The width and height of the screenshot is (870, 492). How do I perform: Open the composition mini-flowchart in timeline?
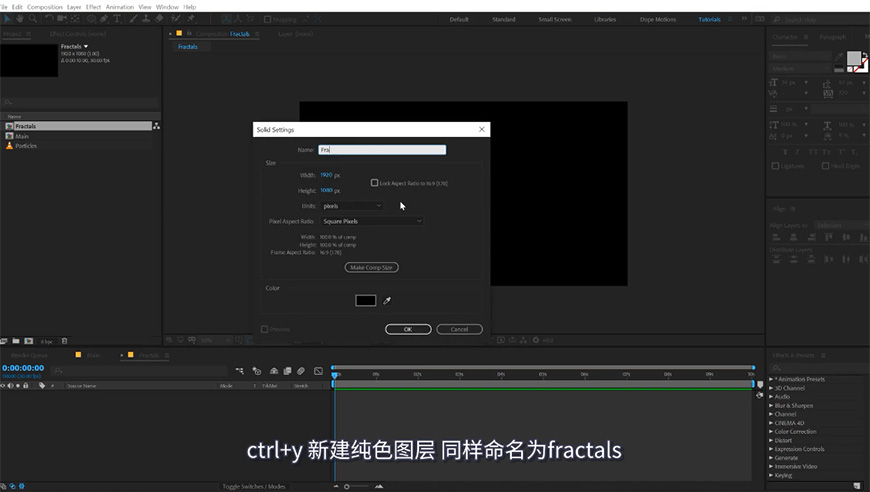tap(240, 371)
